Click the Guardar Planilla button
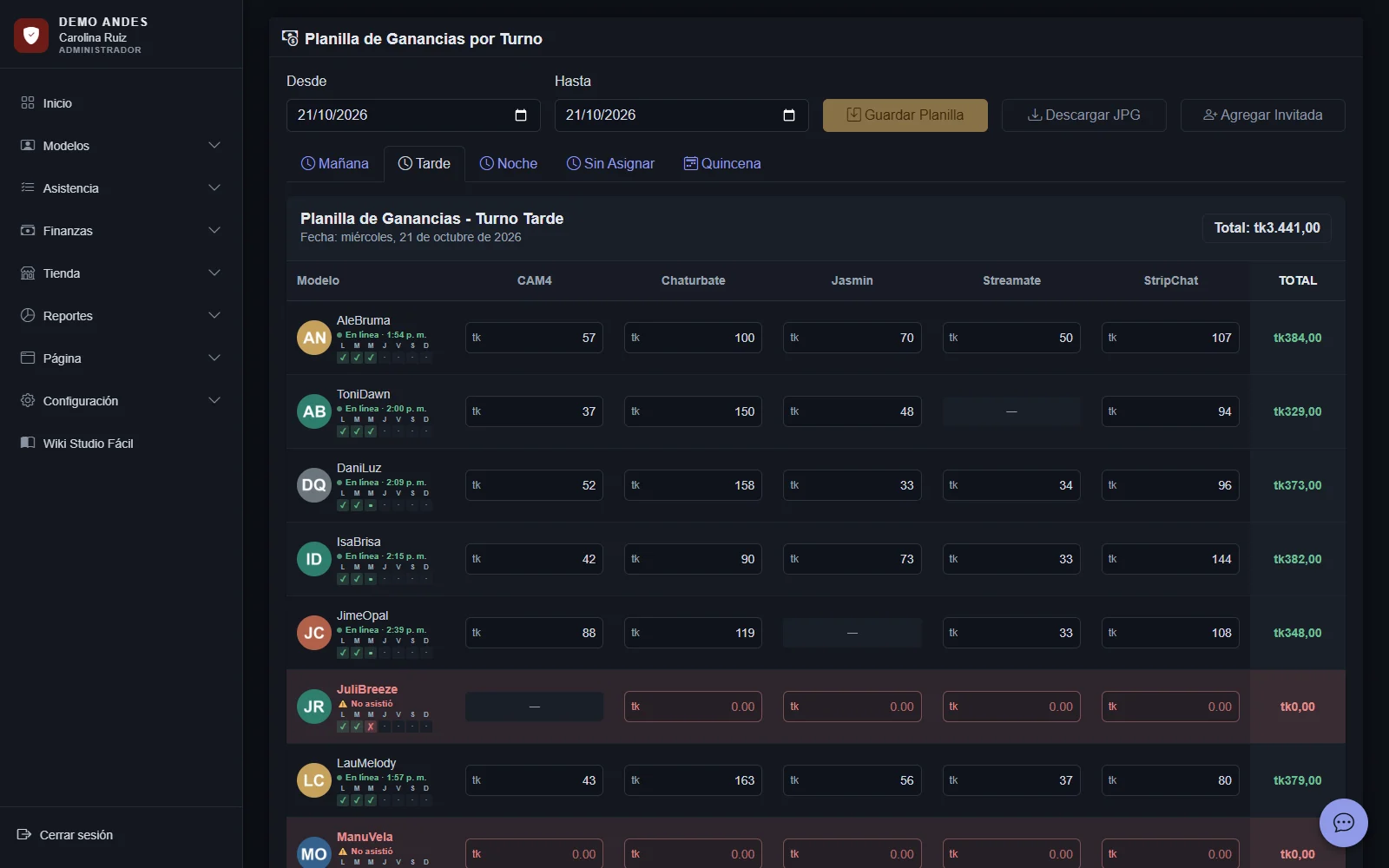Viewport: 1389px width, 868px height. coord(905,115)
